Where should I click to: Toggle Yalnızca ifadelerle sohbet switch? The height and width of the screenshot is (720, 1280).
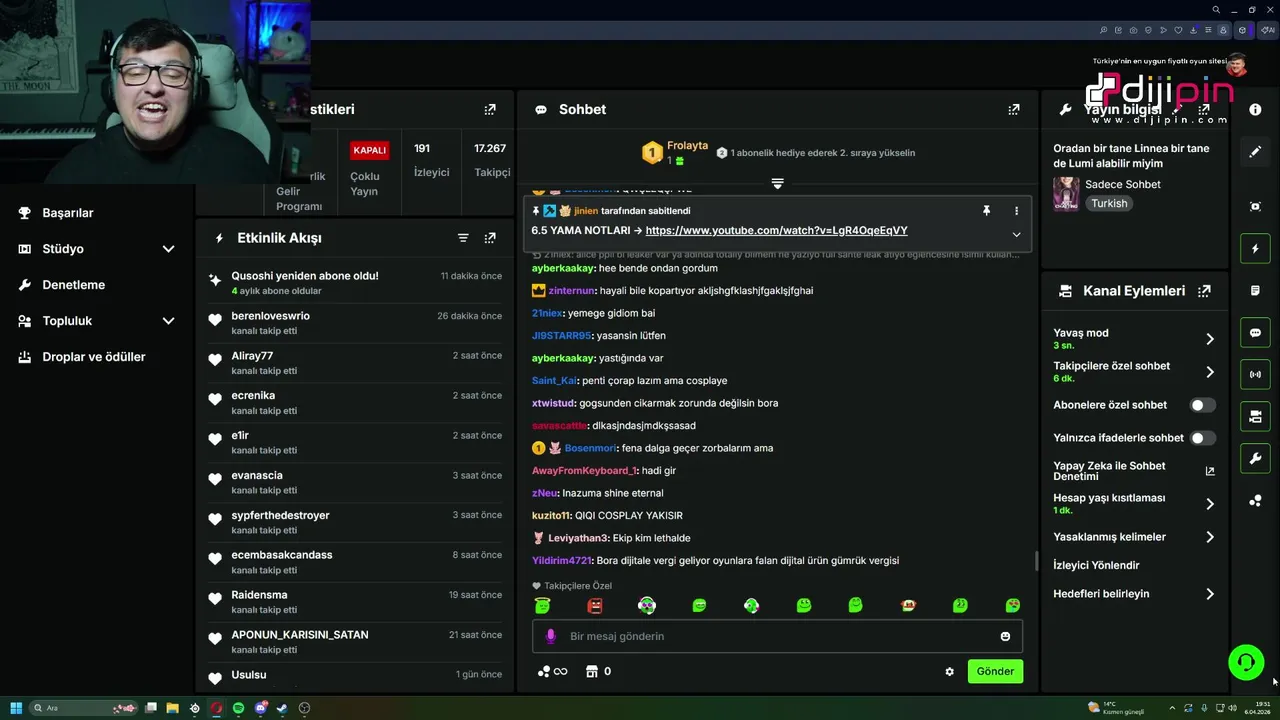pos(1202,438)
